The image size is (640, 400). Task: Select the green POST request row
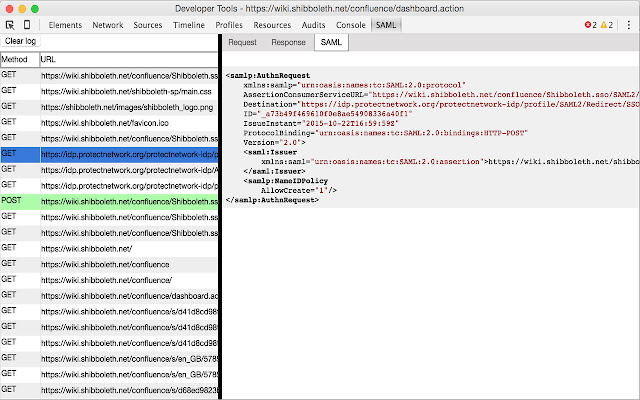(128, 201)
